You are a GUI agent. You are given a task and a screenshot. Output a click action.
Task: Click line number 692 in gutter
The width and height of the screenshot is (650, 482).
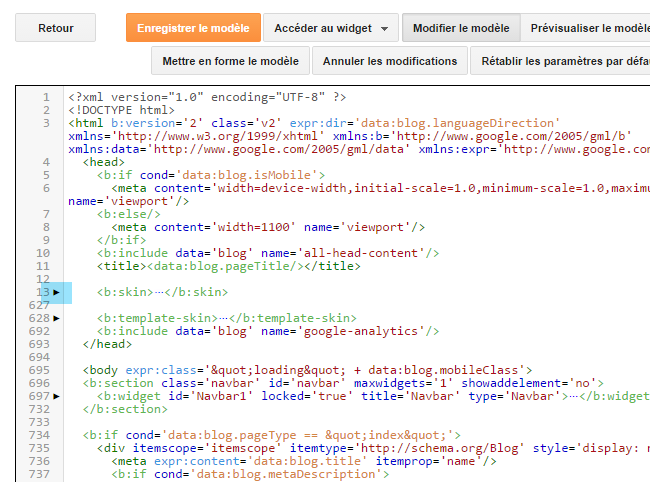[x=39, y=332]
